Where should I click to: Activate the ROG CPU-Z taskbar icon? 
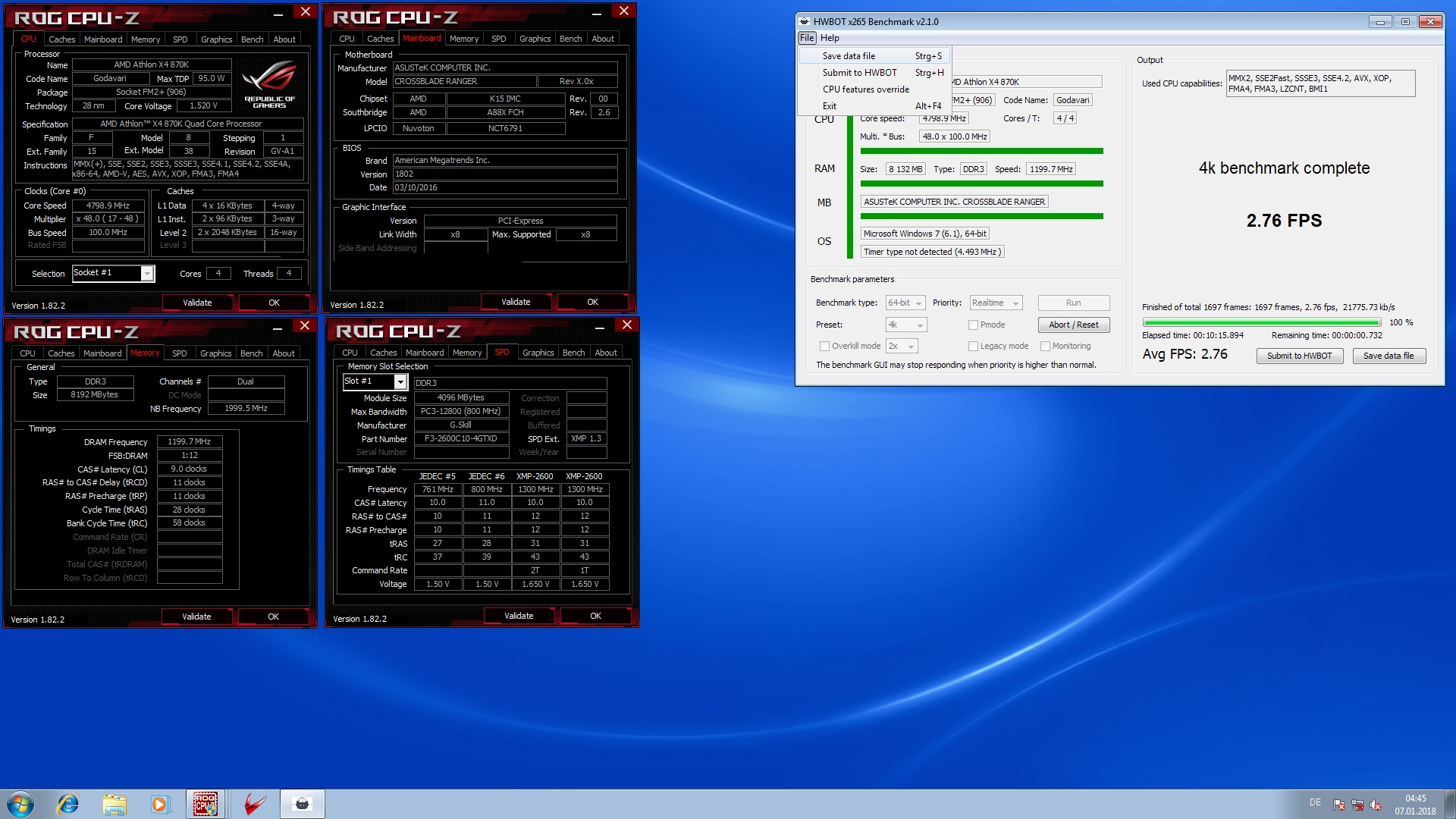click(x=206, y=804)
